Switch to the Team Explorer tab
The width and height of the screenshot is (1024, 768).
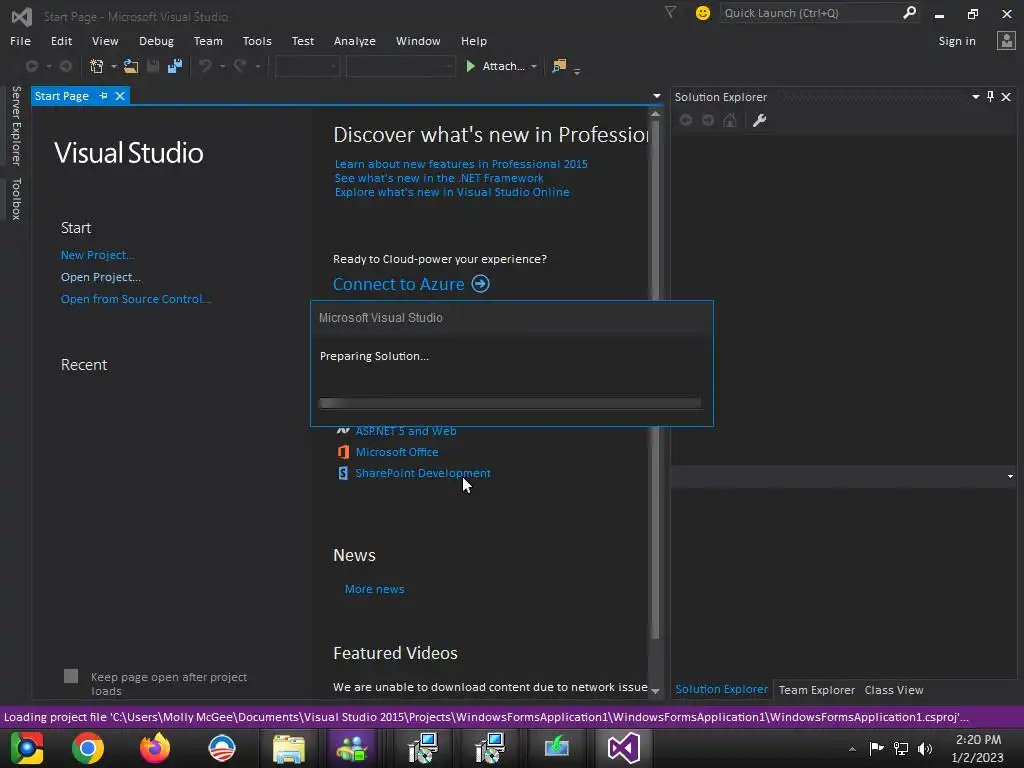point(816,690)
